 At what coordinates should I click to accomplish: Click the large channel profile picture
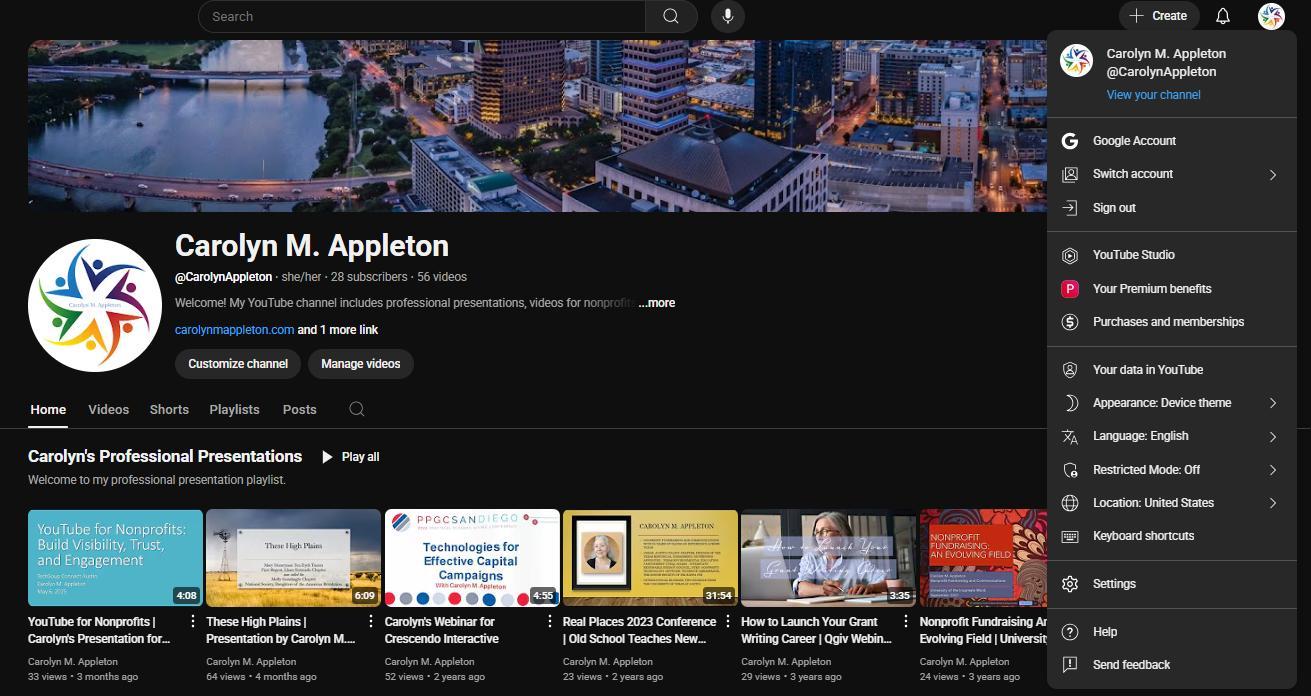(x=95, y=305)
